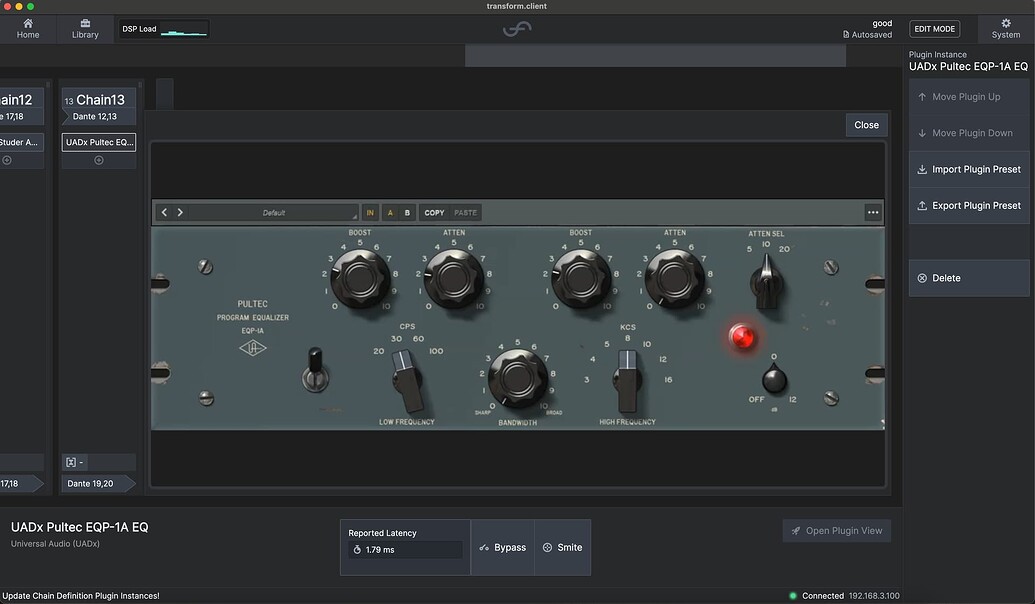This screenshot has width=1035, height=604.
Task: Click the high ATTEN knob
Action: tap(675, 278)
